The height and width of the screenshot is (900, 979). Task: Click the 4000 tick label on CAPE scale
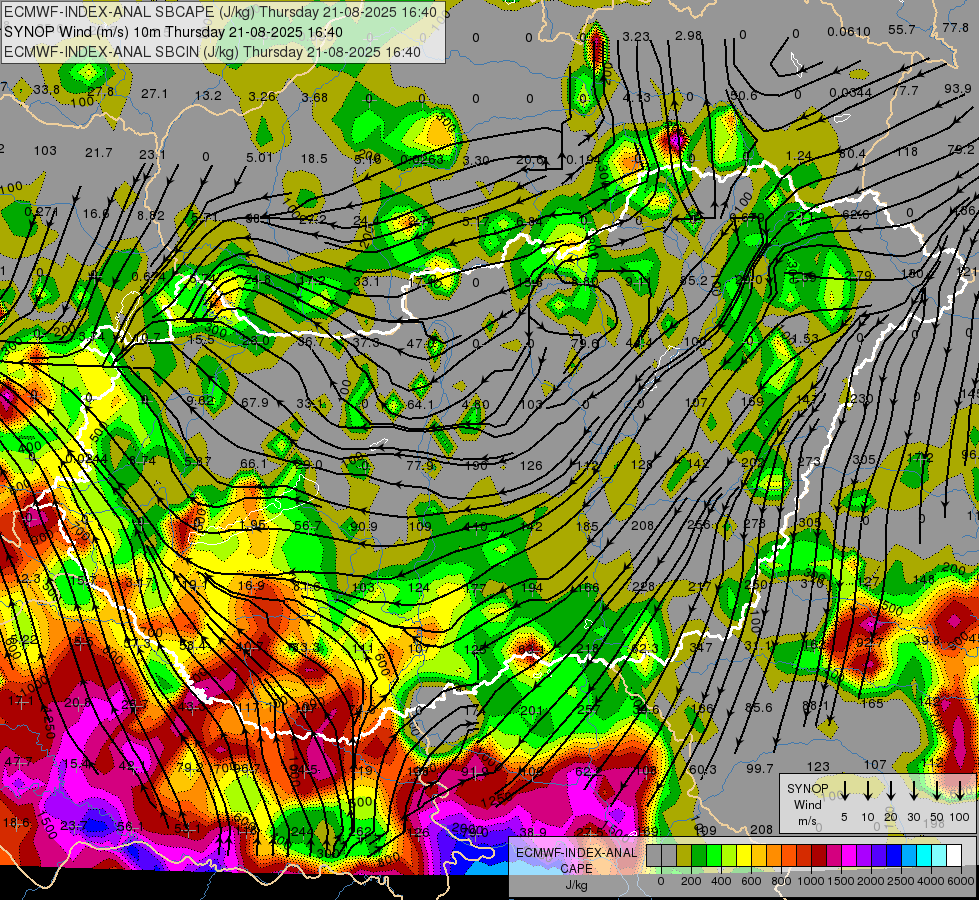pos(930,881)
